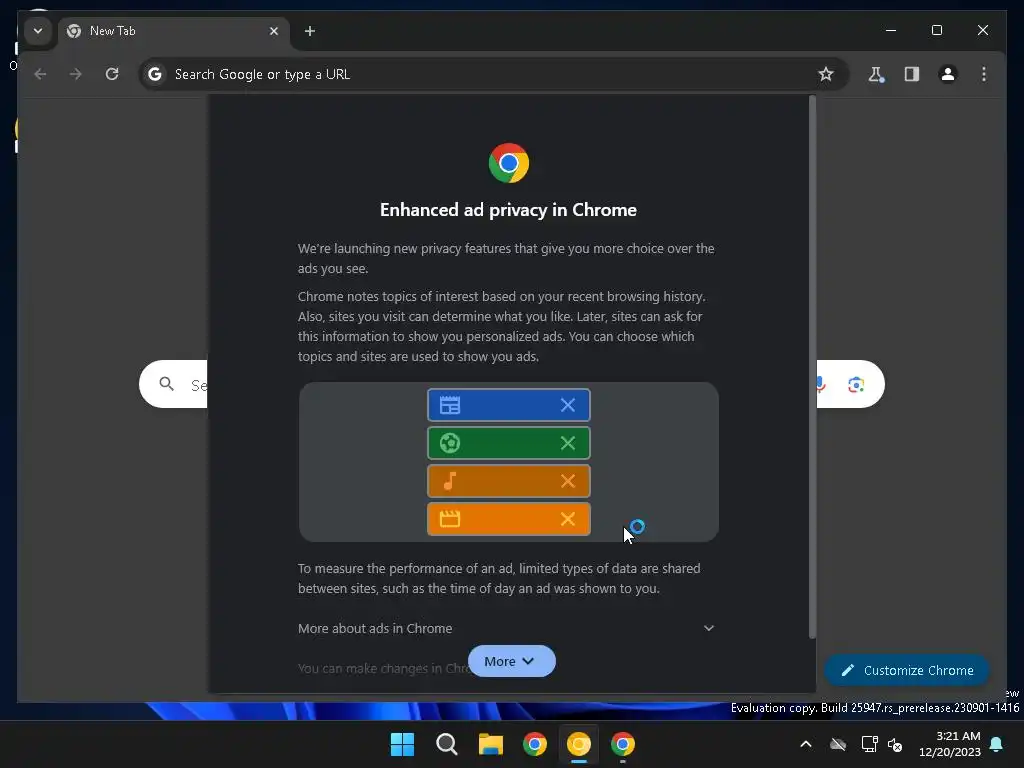
Task: Open a new tab with plus button
Action: [x=310, y=31]
